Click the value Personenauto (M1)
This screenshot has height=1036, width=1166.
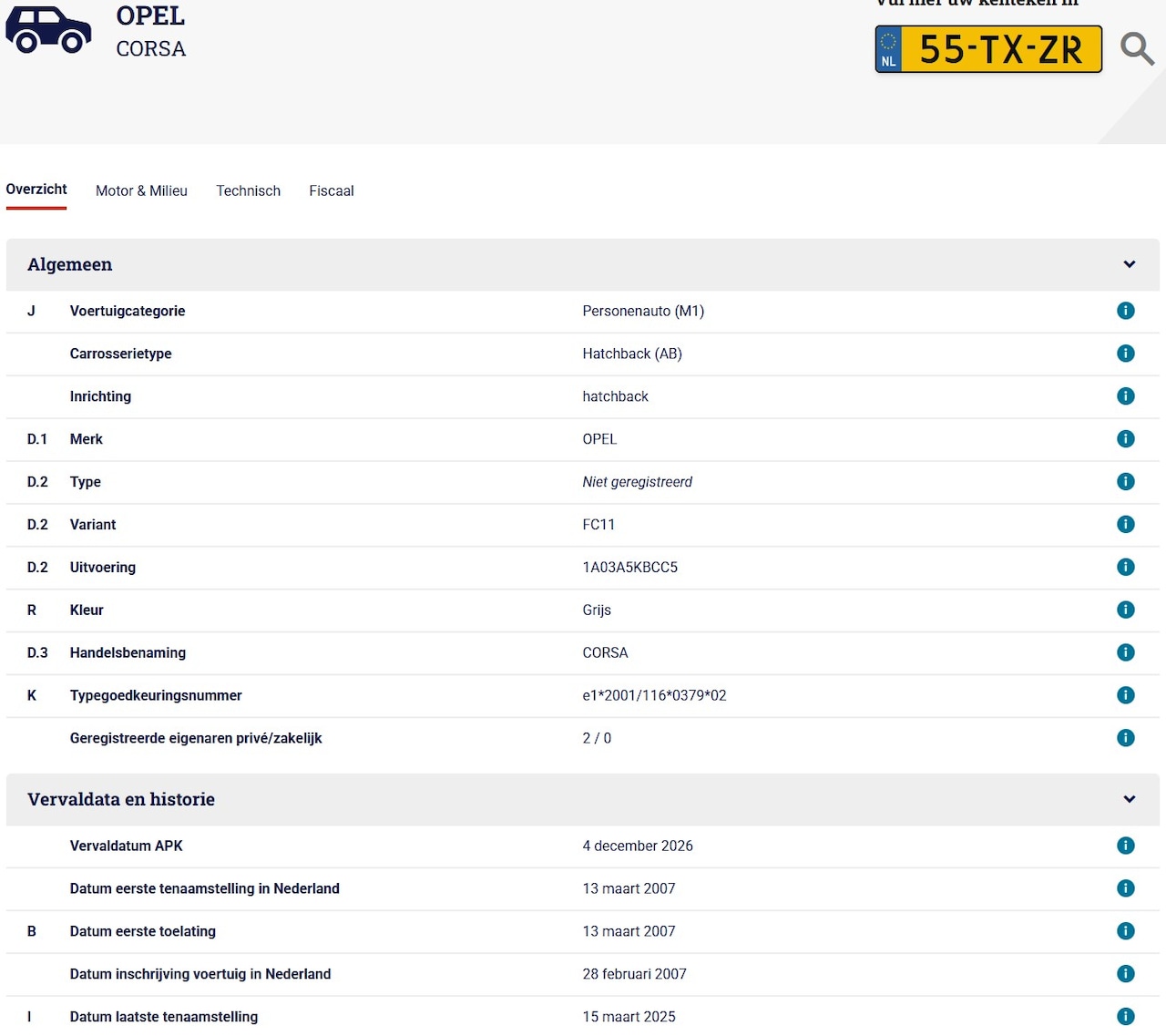pyautogui.click(x=643, y=311)
